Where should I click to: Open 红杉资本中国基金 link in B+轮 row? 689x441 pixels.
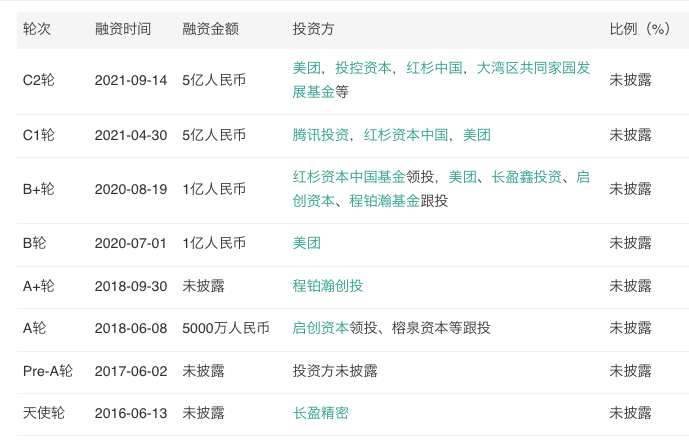(x=349, y=177)
